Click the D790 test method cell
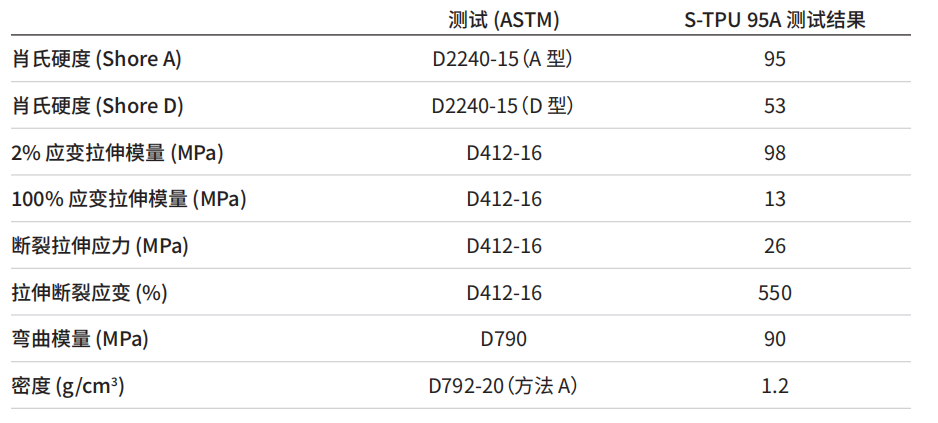Screen dimensions: 938x423 click(x=503, y=339)
